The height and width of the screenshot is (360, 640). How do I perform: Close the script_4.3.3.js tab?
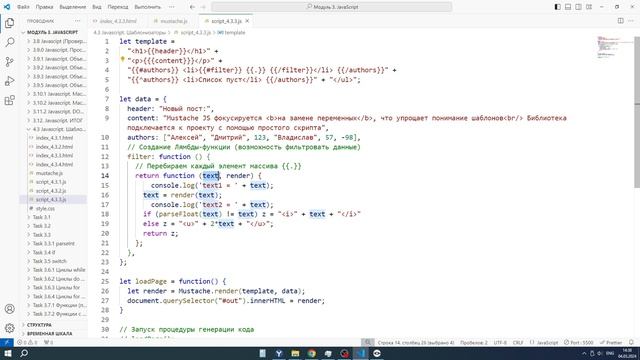(247, 21)
